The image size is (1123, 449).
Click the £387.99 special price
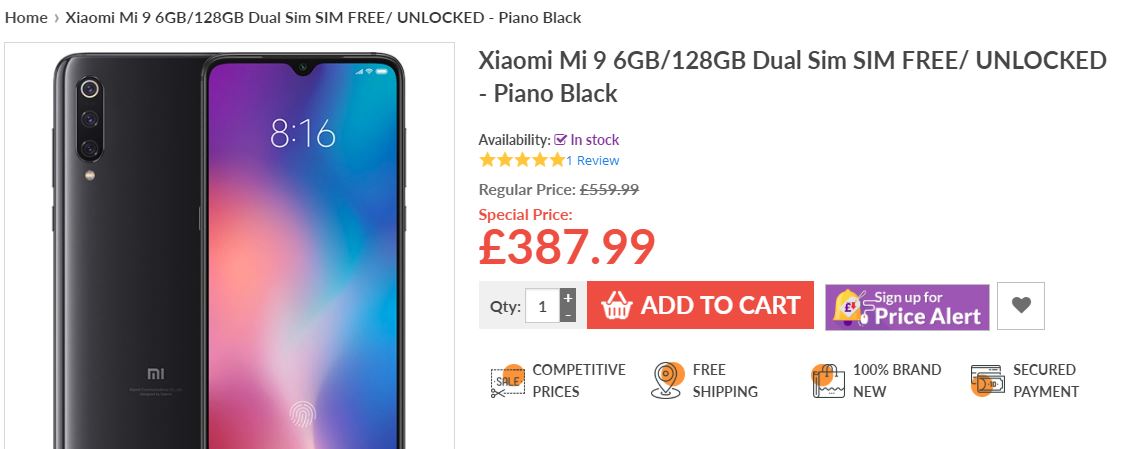567,247
